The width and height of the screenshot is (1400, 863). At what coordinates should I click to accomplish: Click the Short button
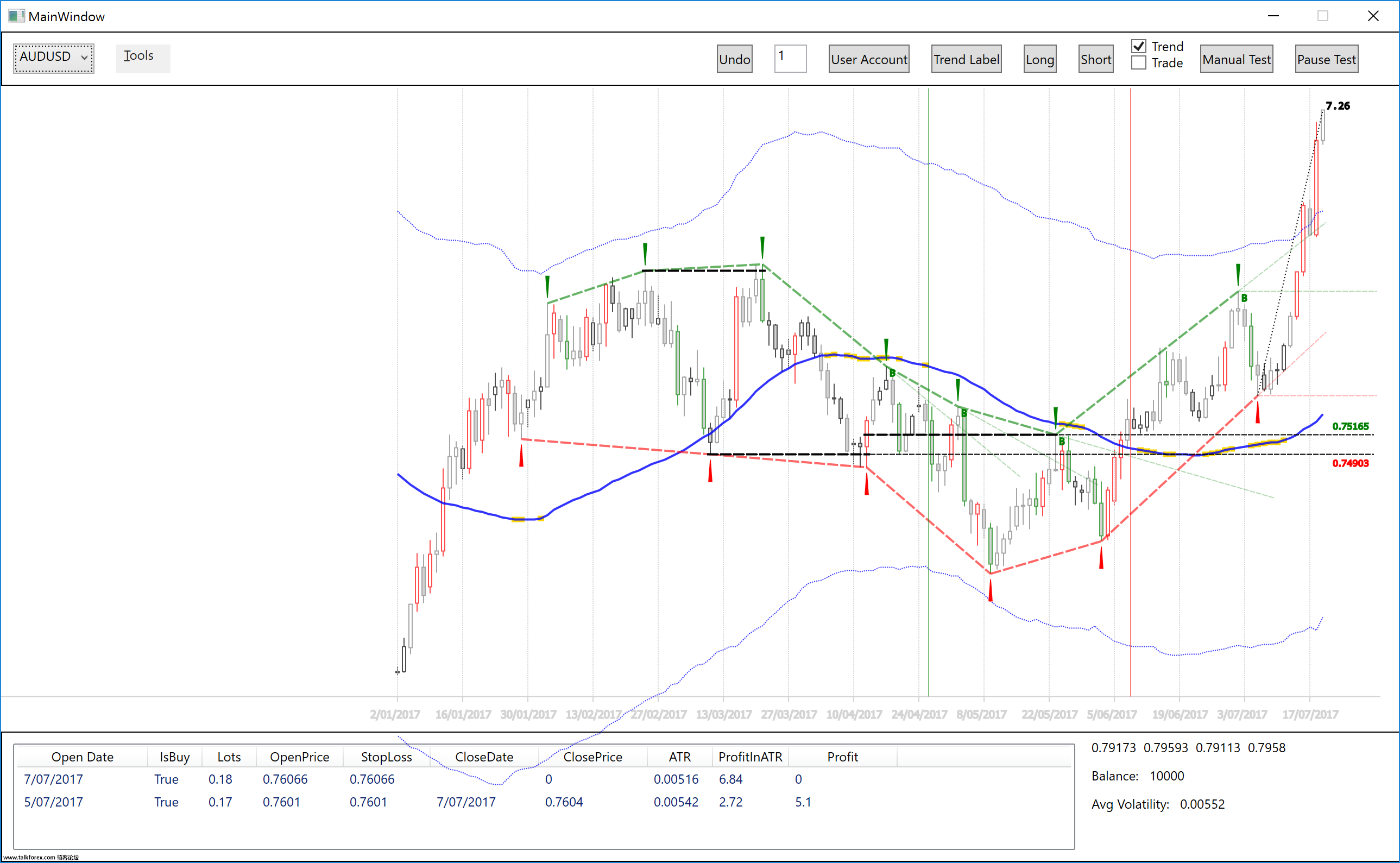(1095, 59)
